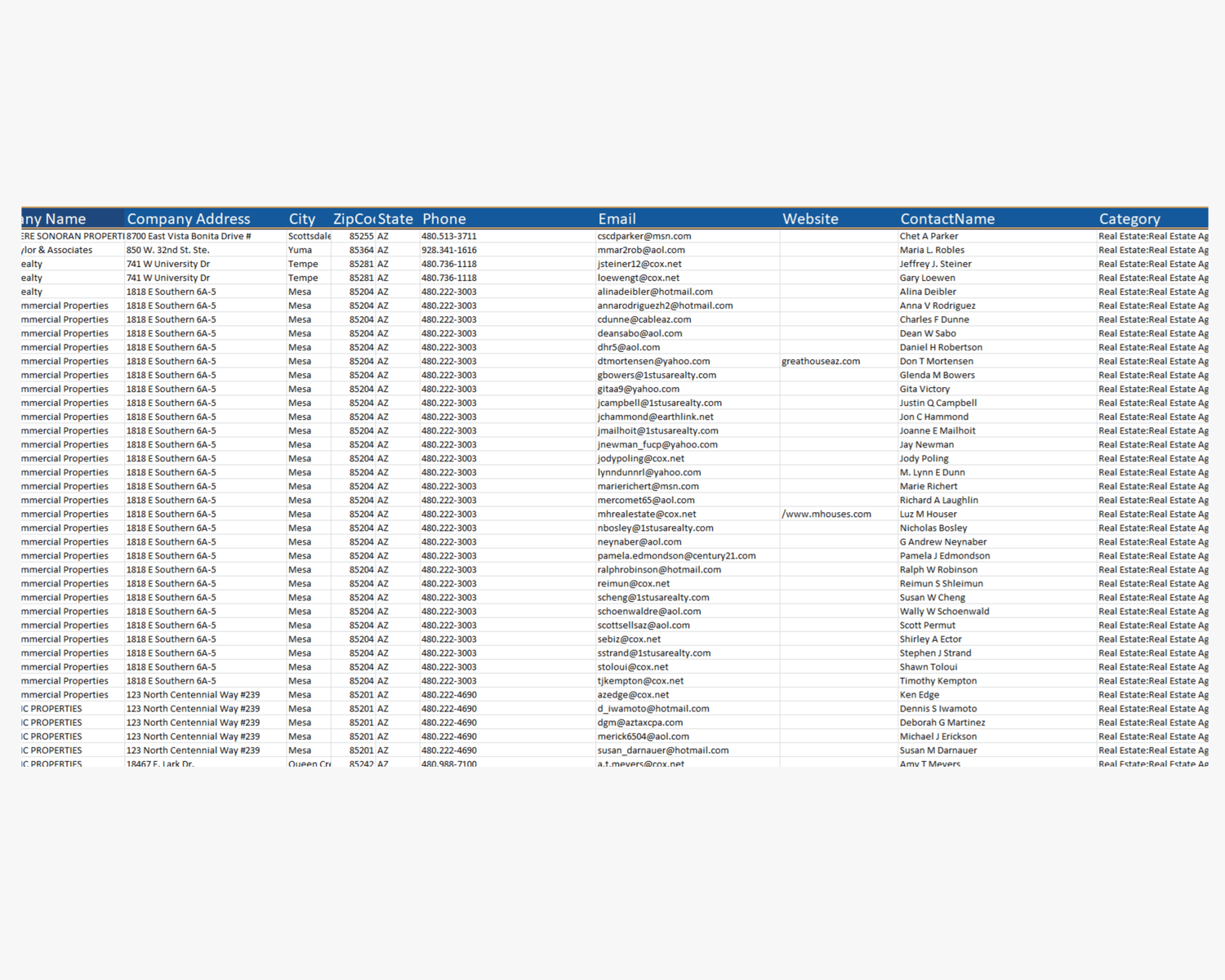Click contact Deborah G Martinez

point(942,722)
